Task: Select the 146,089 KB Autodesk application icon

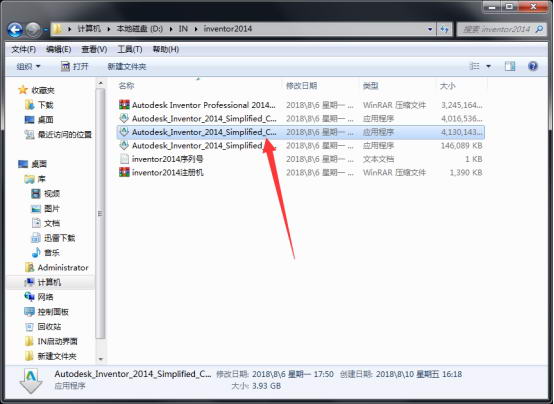Action: pyautogui.click(x=124, y=145)
